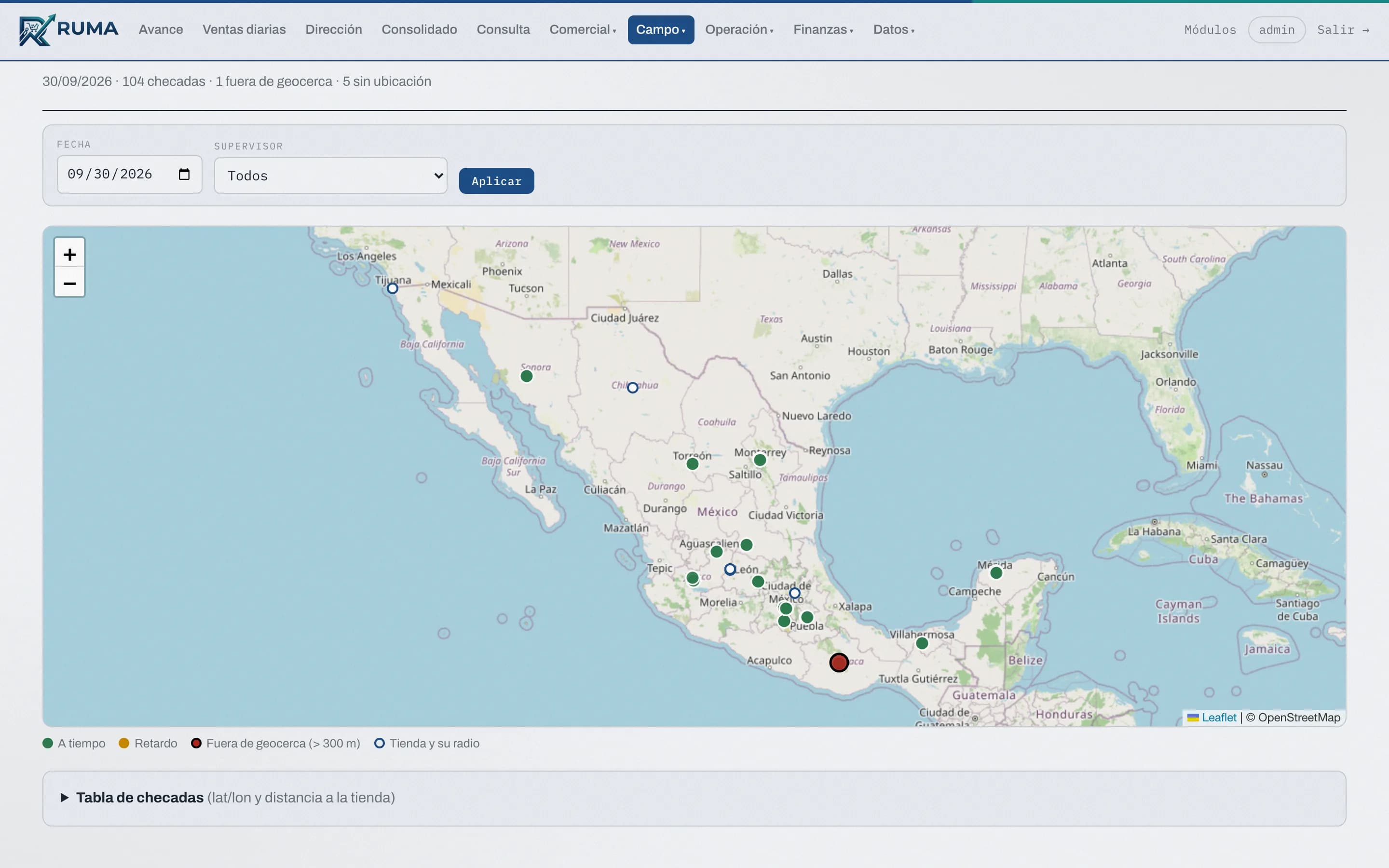The image size is (1389, 868).
Task: Click the red out-of-geofence marker near Oaxaca
Action: [x=839, y=663]
